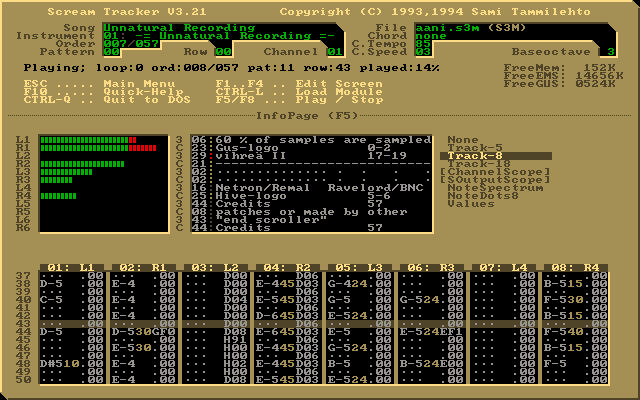Click the C.Speed value 03
The width and height of the screenshot is (640, 400).
(x=423, y=52)
